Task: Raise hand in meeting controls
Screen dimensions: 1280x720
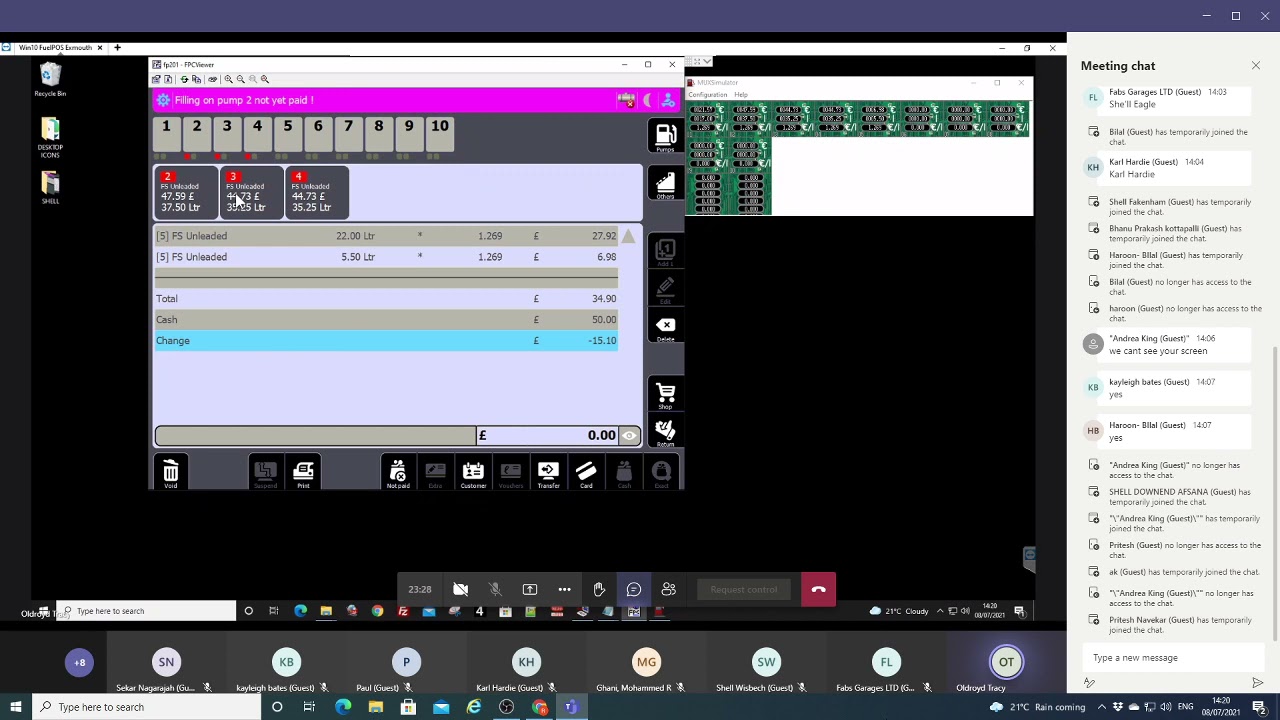Action: click(599, 589)
